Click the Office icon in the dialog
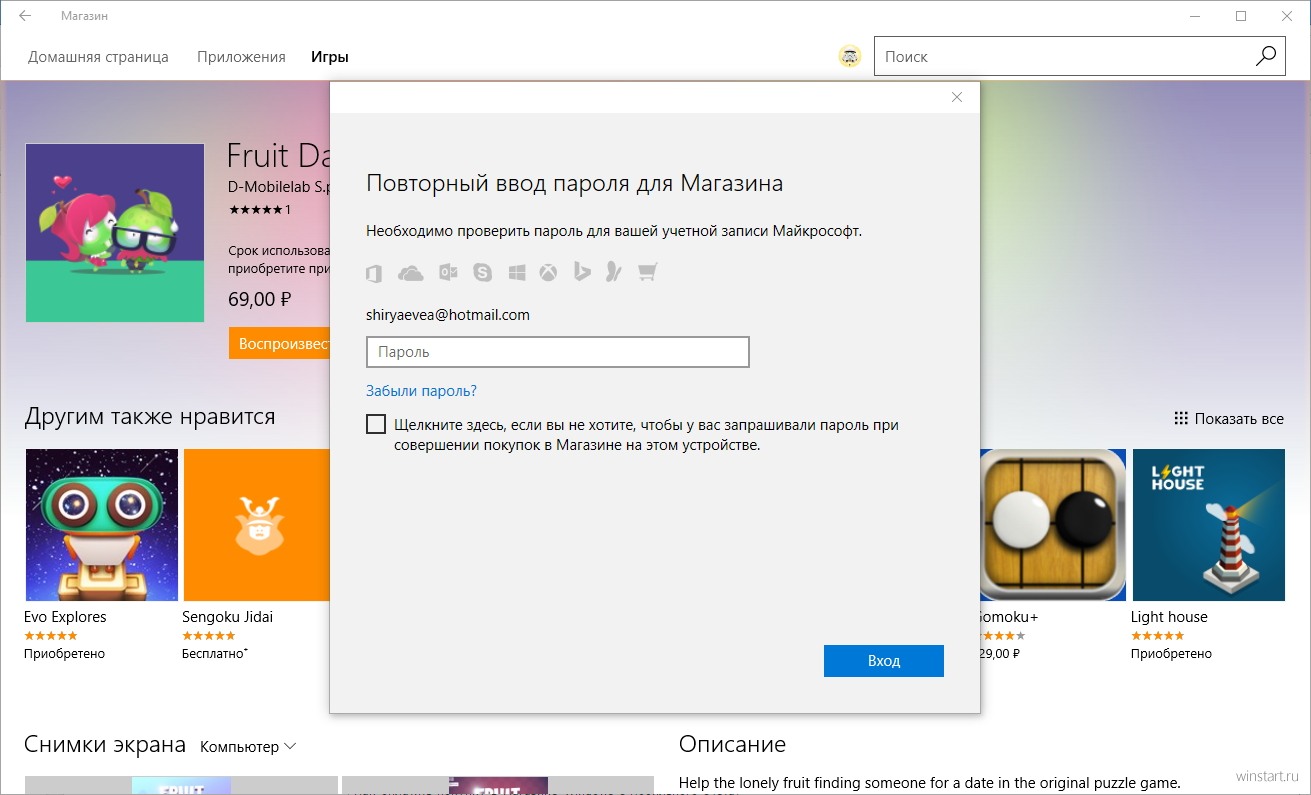Image resolution: width=1311 pixels, height=795 pixels. pos(374,273)
